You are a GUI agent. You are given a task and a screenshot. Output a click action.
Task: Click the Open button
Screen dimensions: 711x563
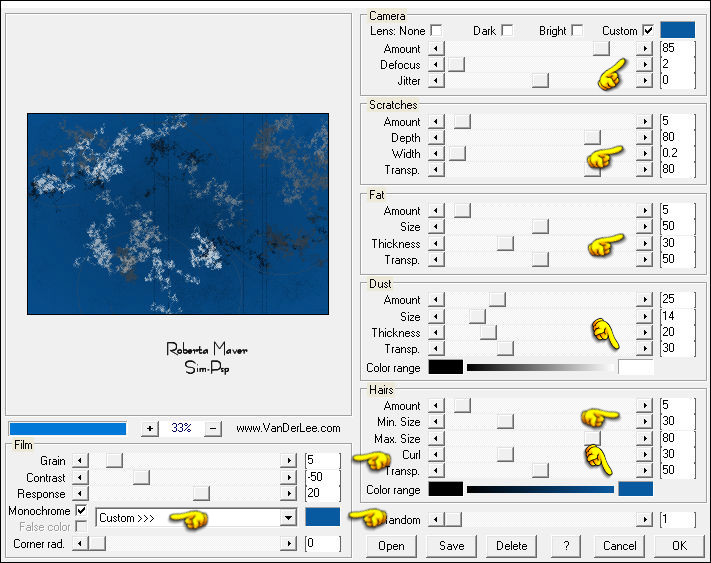pyautogui.click(x=391, y=545)
